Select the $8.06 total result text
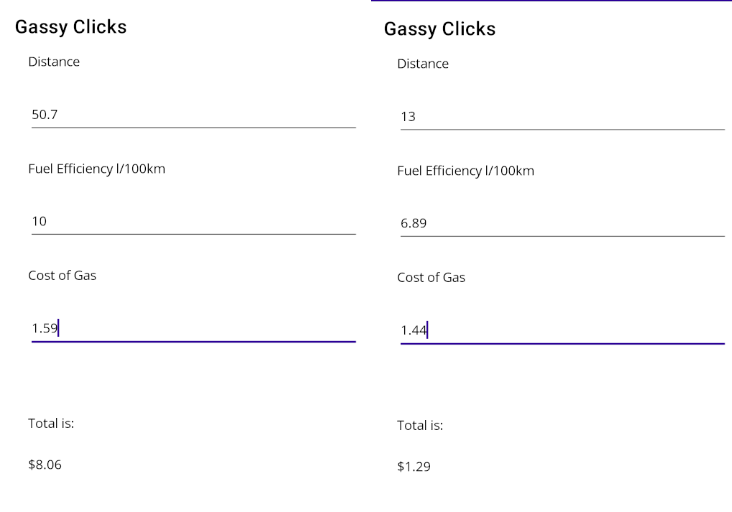This screenshot has width=732, height=512. (x=45, y=464)
